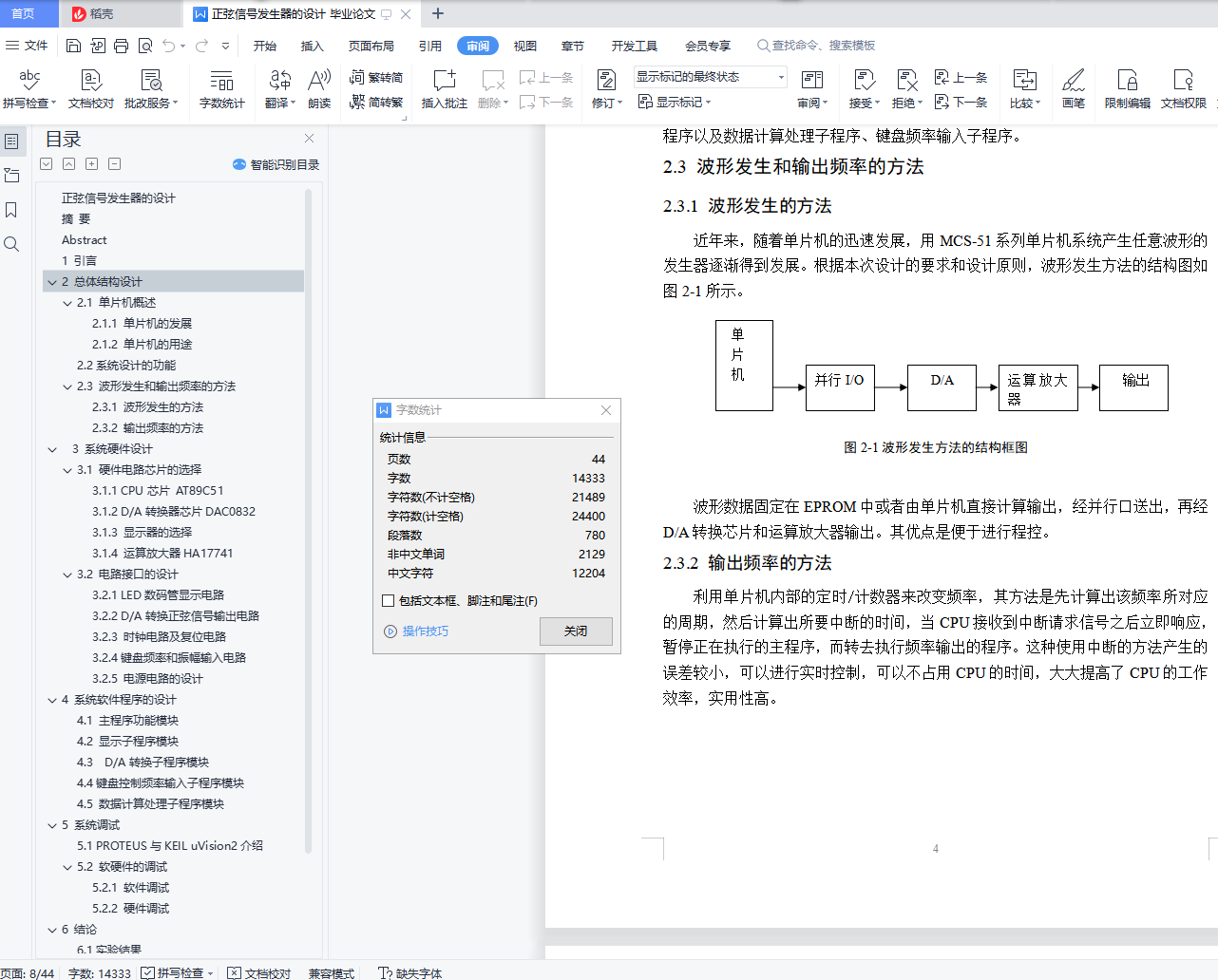The height and width of the screenshot is (980, 1218).
Task: Tick the 包括文本框、脚注和尾注 checkbox
Action: [388, 600]
